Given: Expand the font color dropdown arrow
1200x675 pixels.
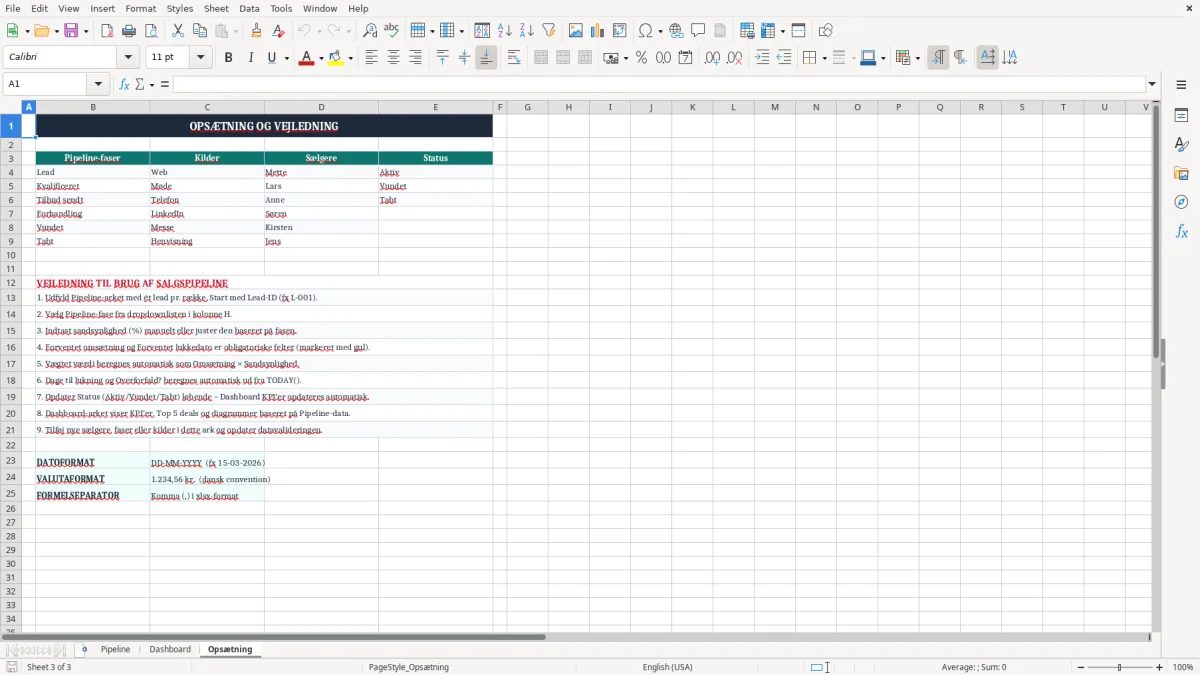Looking at the screenshot, I should pos(319,58).
